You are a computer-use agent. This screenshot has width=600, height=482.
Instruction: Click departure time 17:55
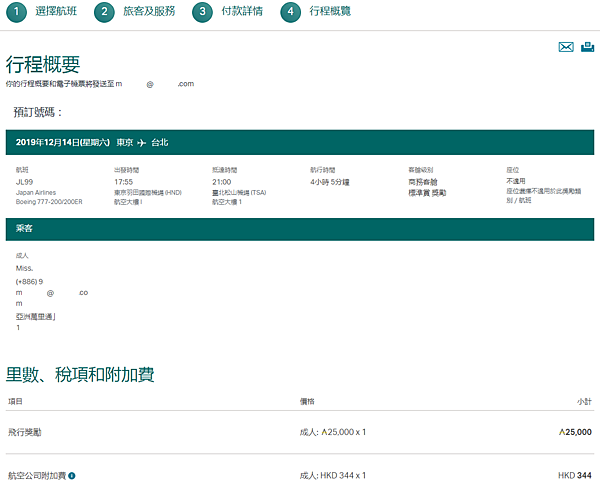(124, 182)
